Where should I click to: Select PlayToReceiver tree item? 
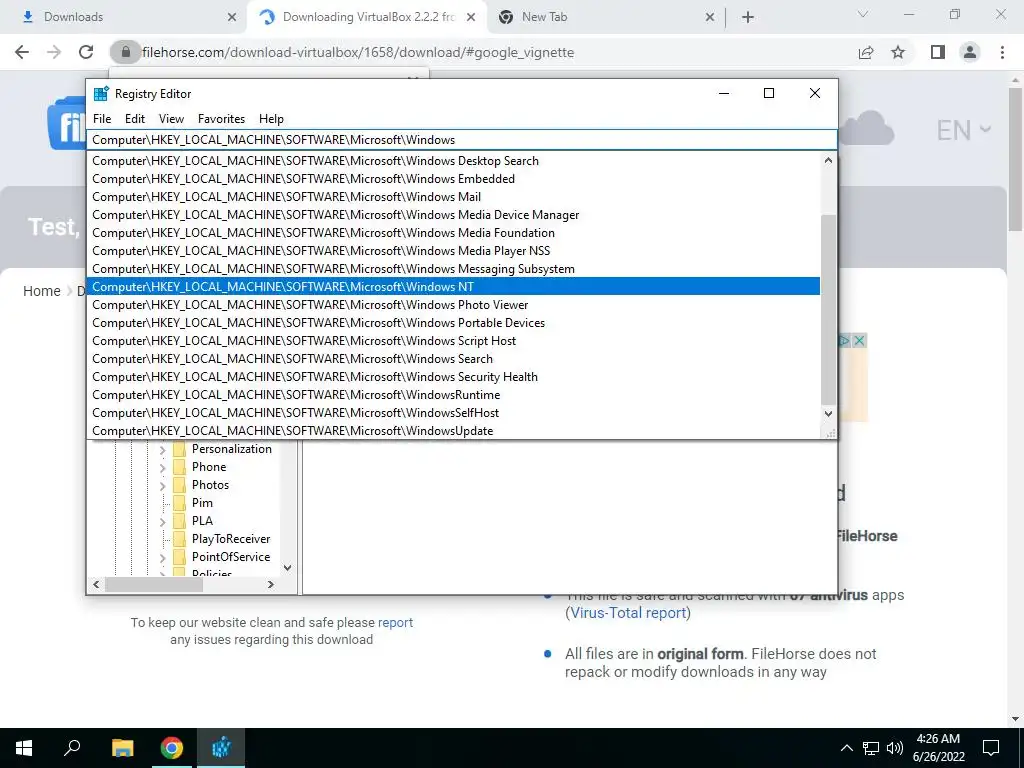coord(231,539)
